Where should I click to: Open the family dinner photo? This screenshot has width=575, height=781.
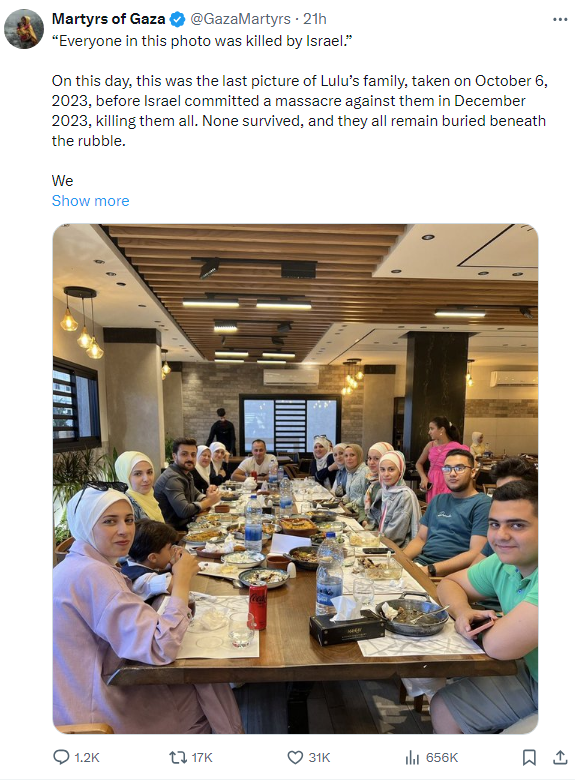295,479
